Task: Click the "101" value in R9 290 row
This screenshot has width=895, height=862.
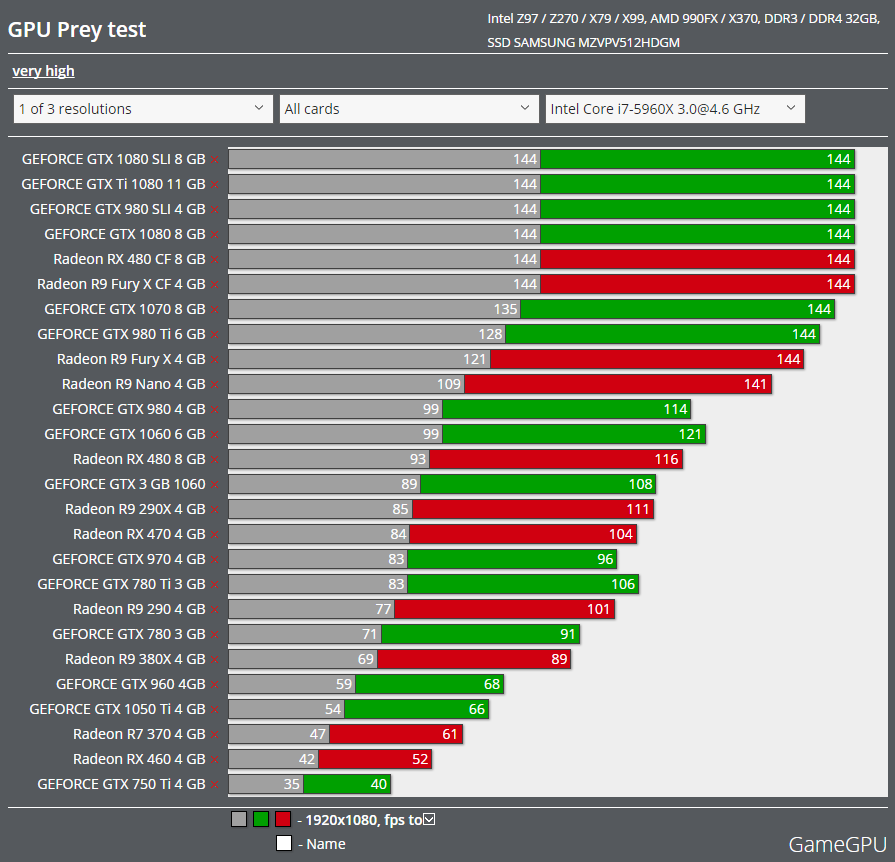Action: (599, 610)
